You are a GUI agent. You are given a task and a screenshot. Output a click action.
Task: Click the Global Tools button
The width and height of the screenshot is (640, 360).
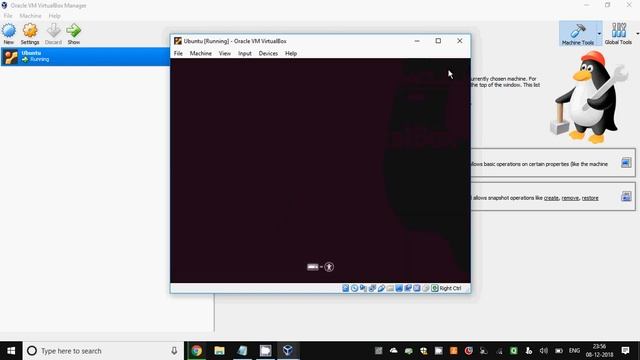coord(618,34)
